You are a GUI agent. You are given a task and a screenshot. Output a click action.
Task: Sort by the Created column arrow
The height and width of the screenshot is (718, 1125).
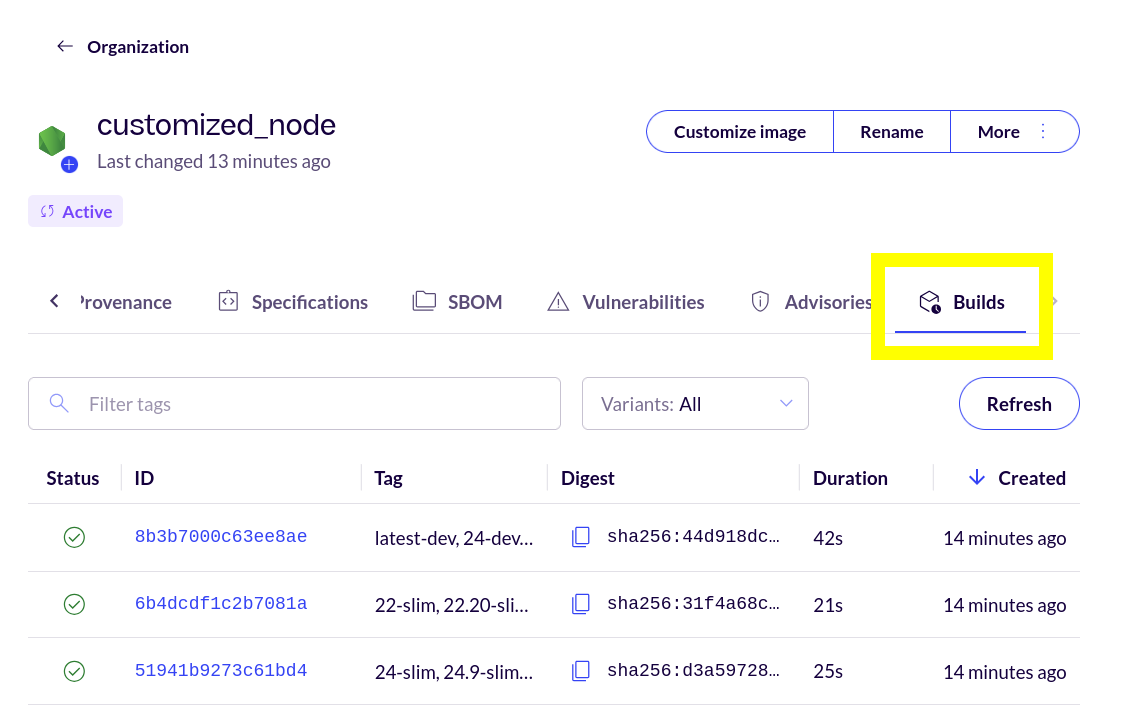coord(977,477)
